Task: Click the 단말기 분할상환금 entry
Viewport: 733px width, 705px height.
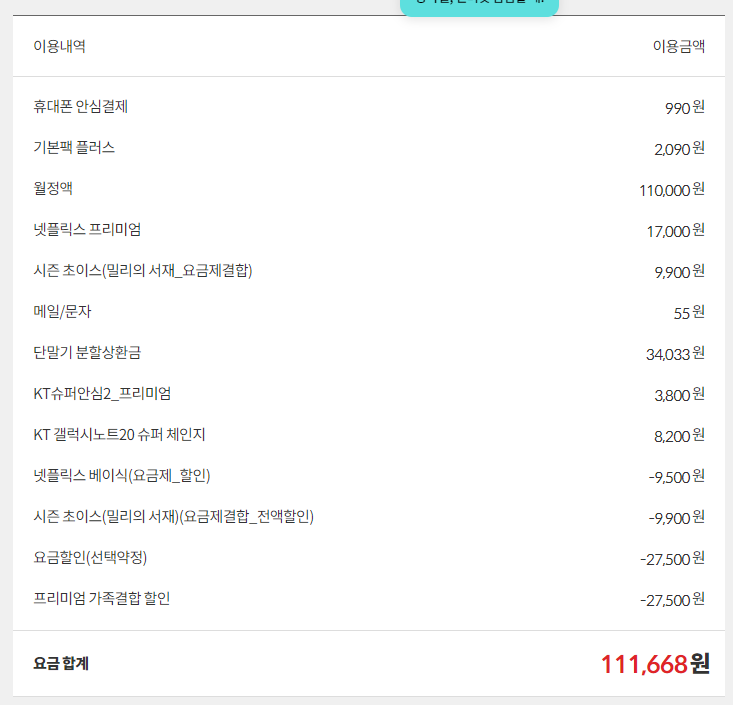Action: coord(94,353)
